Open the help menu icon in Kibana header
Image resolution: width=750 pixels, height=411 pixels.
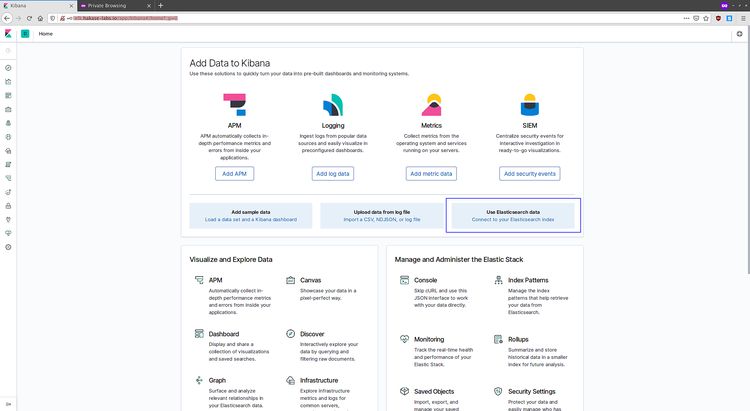[739, 33]
